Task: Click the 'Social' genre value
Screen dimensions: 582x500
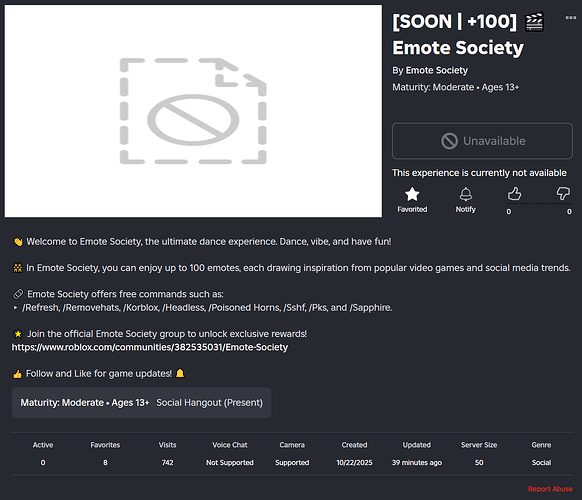Action: pos(541,463)
